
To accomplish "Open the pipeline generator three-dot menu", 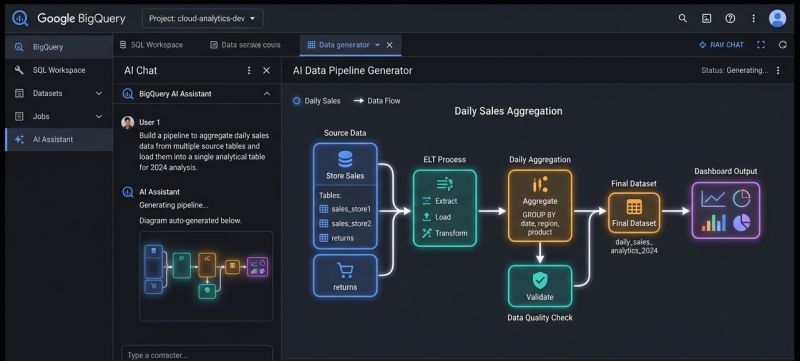I will click(x=778, y=70).
